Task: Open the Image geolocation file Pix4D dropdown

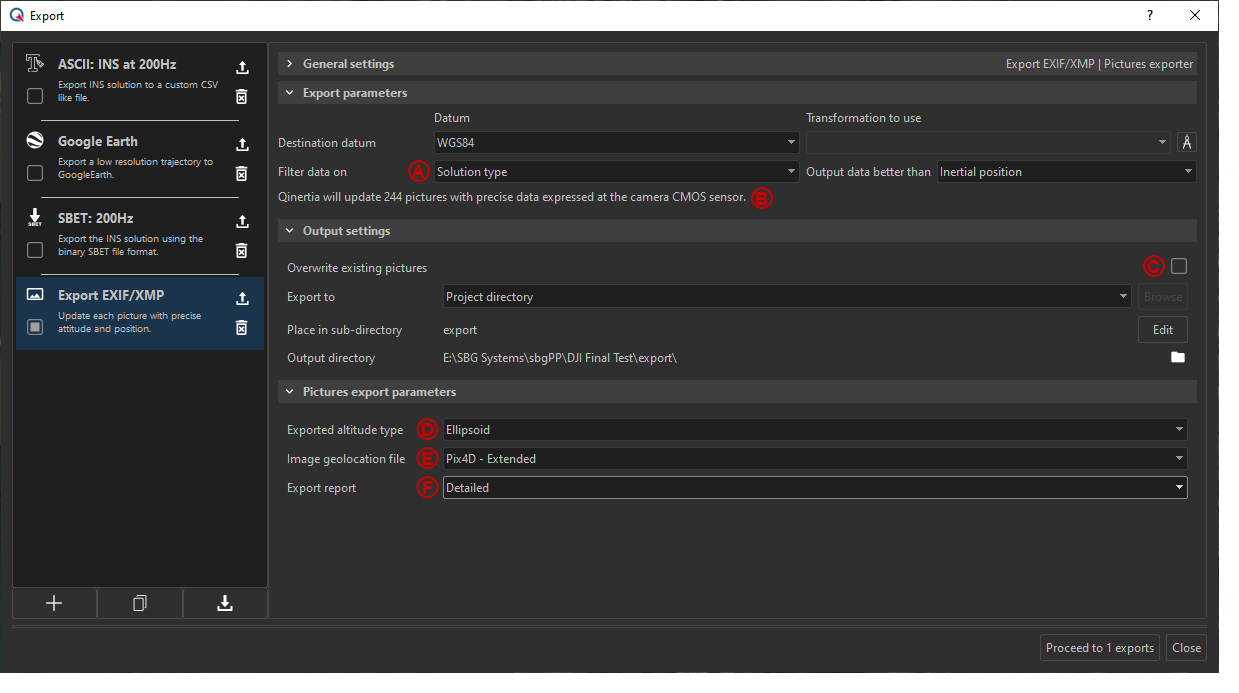Action: pos(815,458)
